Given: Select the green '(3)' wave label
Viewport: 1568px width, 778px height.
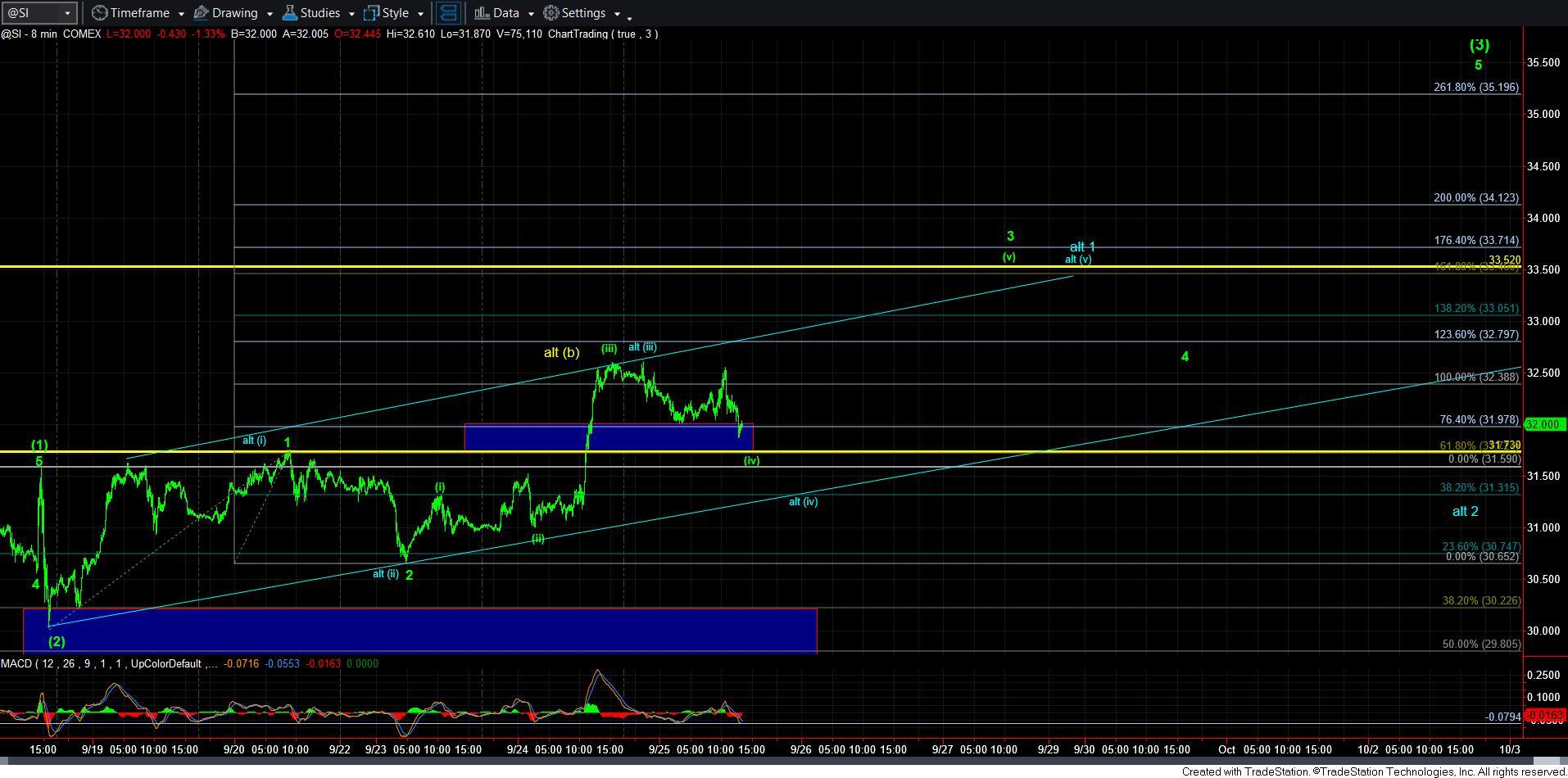Looking at the screenshot, I should (x=1479, y=45).
